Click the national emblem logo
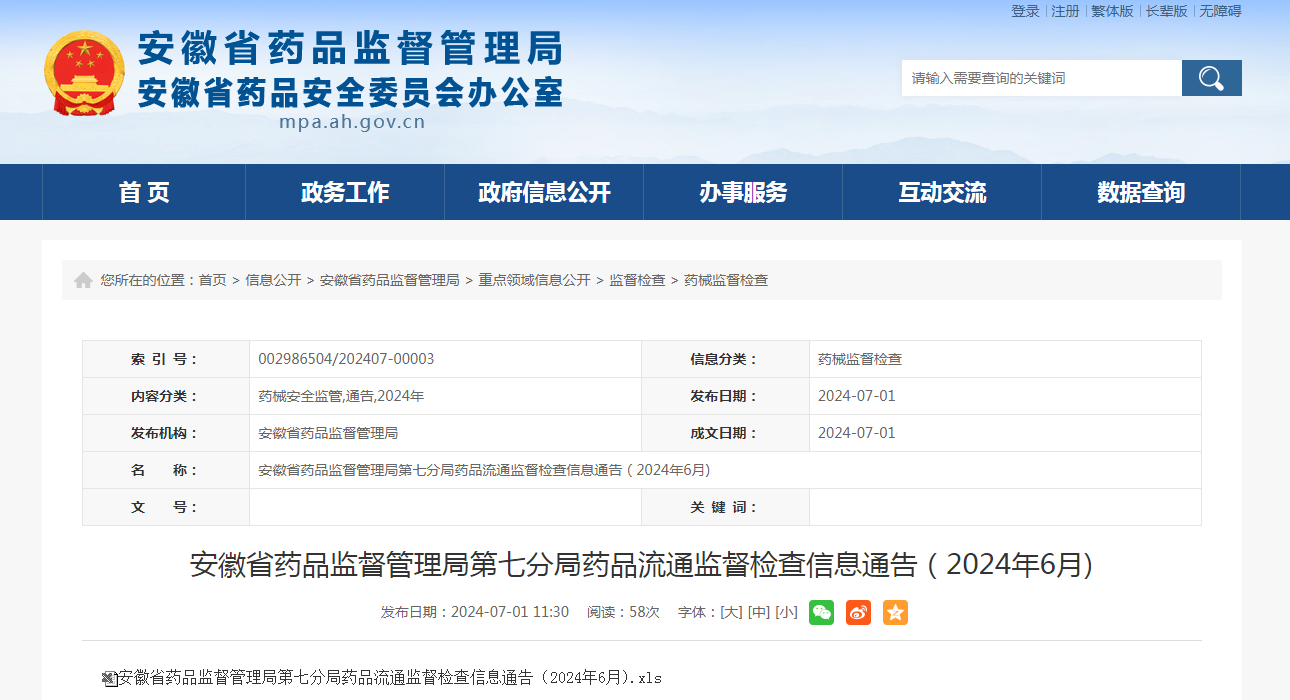The image size is (1290, 700). (x=84, y=73)
